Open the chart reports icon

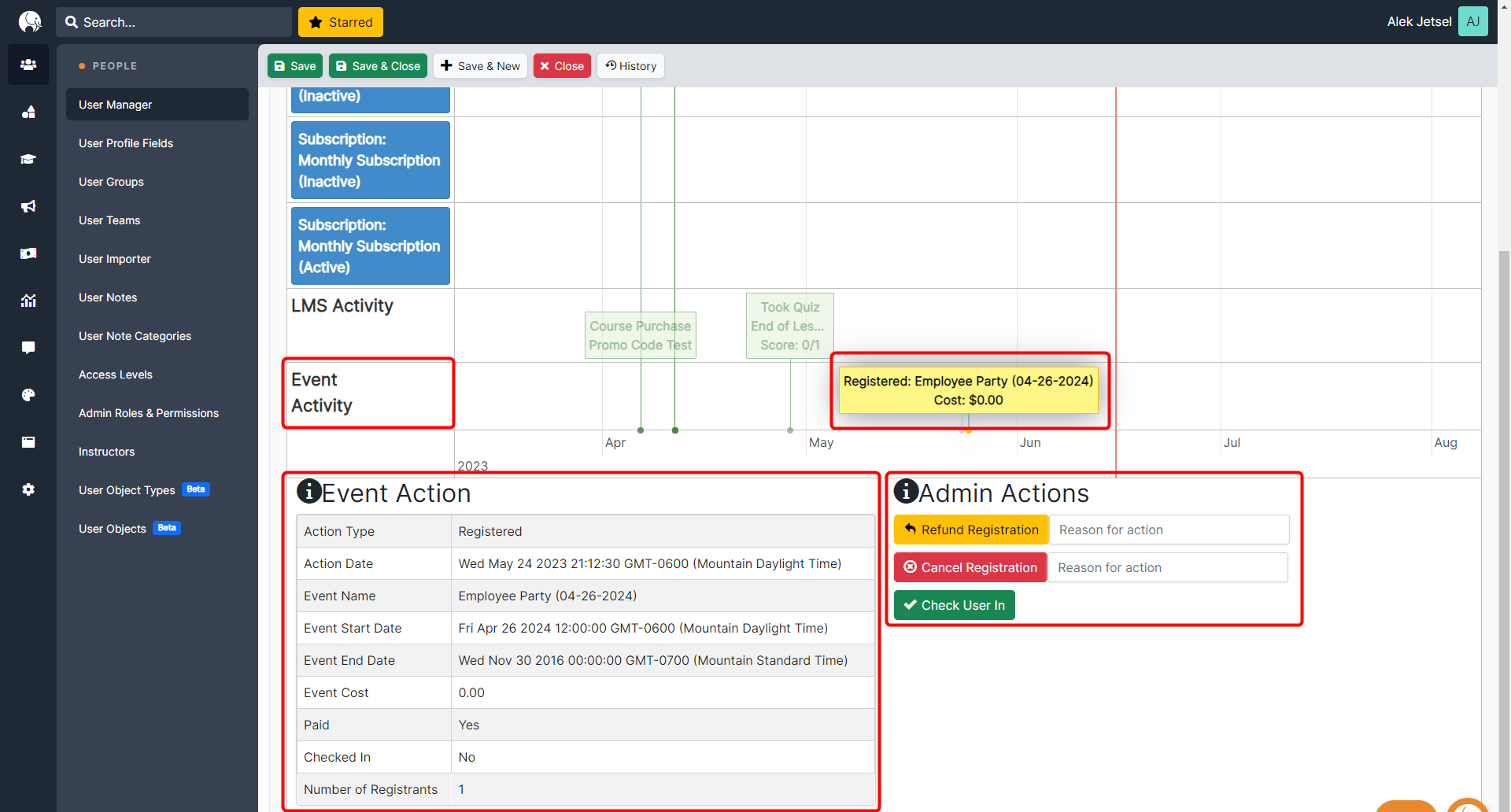point(28,301)
